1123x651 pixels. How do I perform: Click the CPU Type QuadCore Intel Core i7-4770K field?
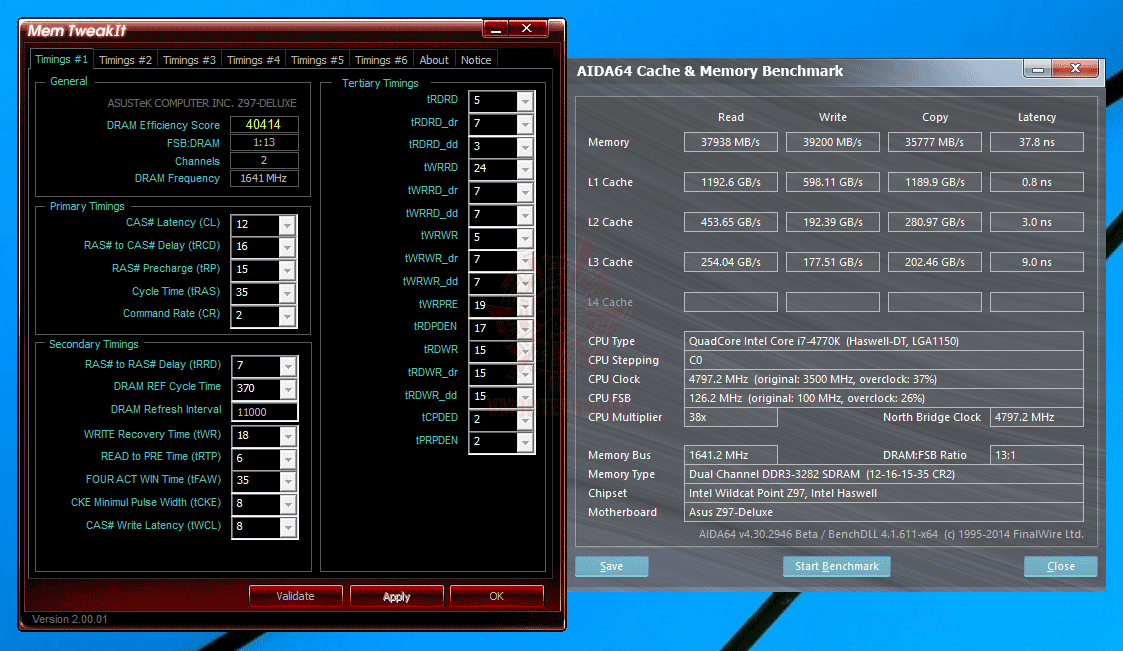point(884,341)
